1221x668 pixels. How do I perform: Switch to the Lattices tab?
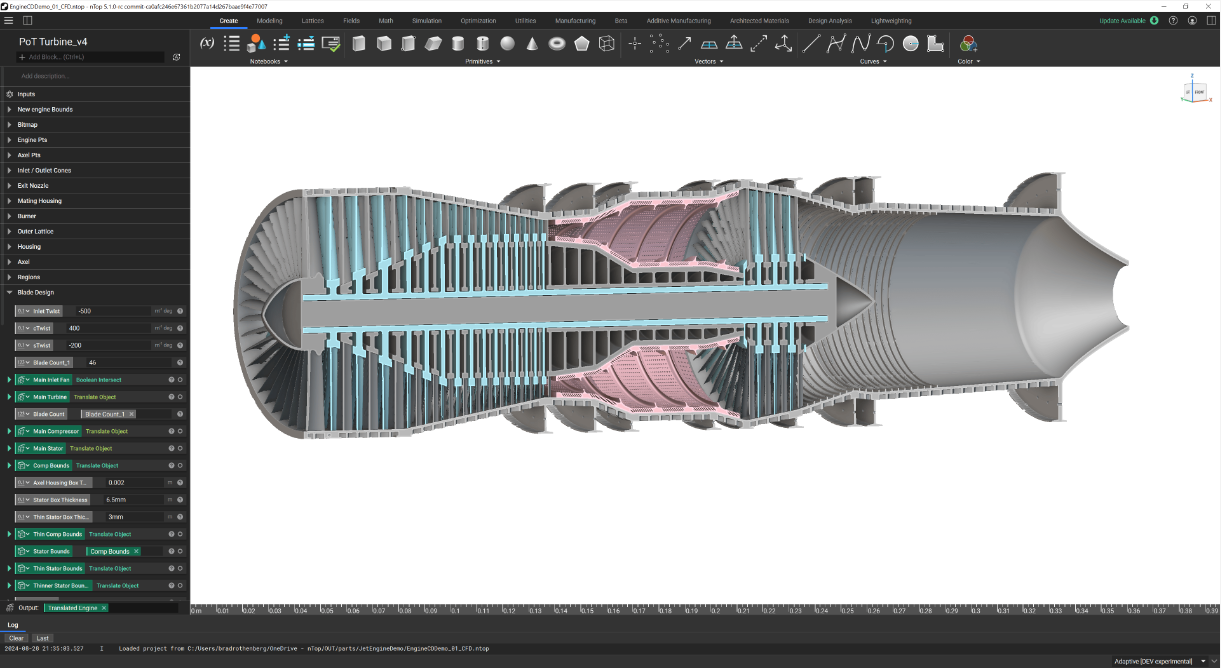(312, 20)
